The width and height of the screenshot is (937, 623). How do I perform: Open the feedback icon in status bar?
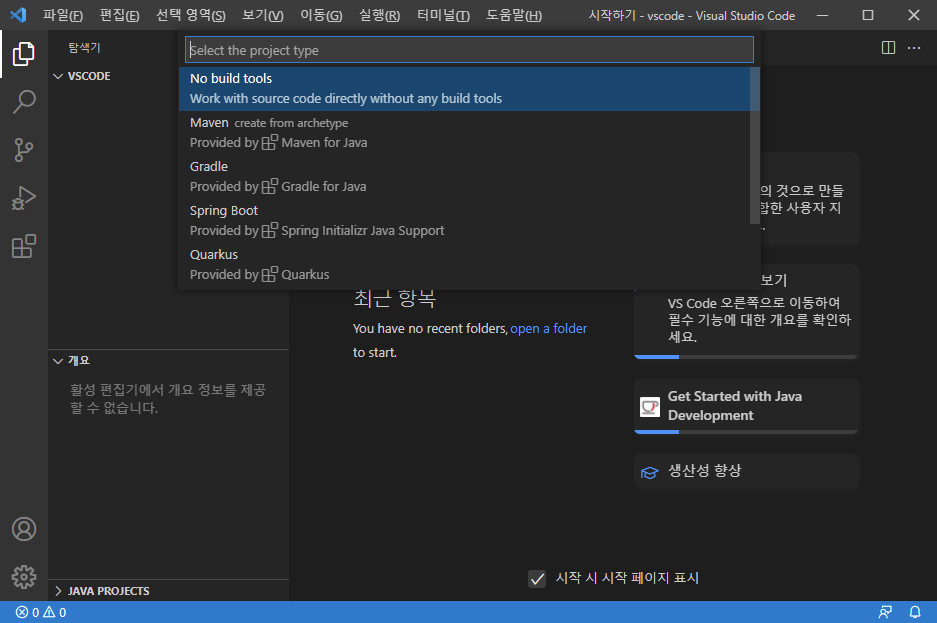885,612
